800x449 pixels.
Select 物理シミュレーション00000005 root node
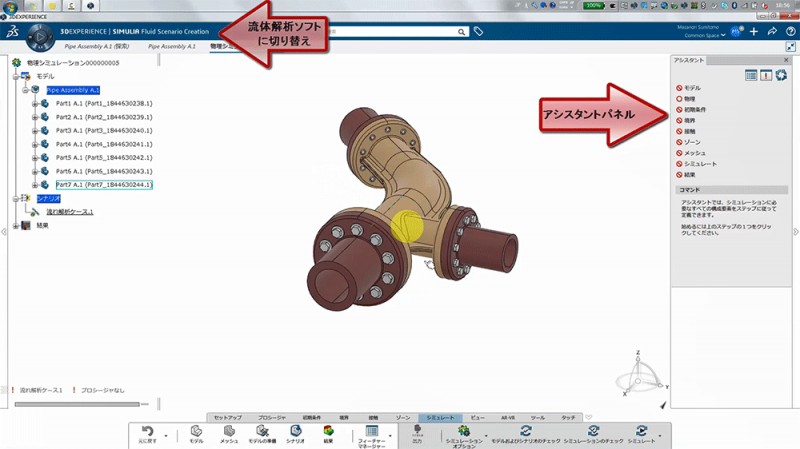(x=73, y=63)
